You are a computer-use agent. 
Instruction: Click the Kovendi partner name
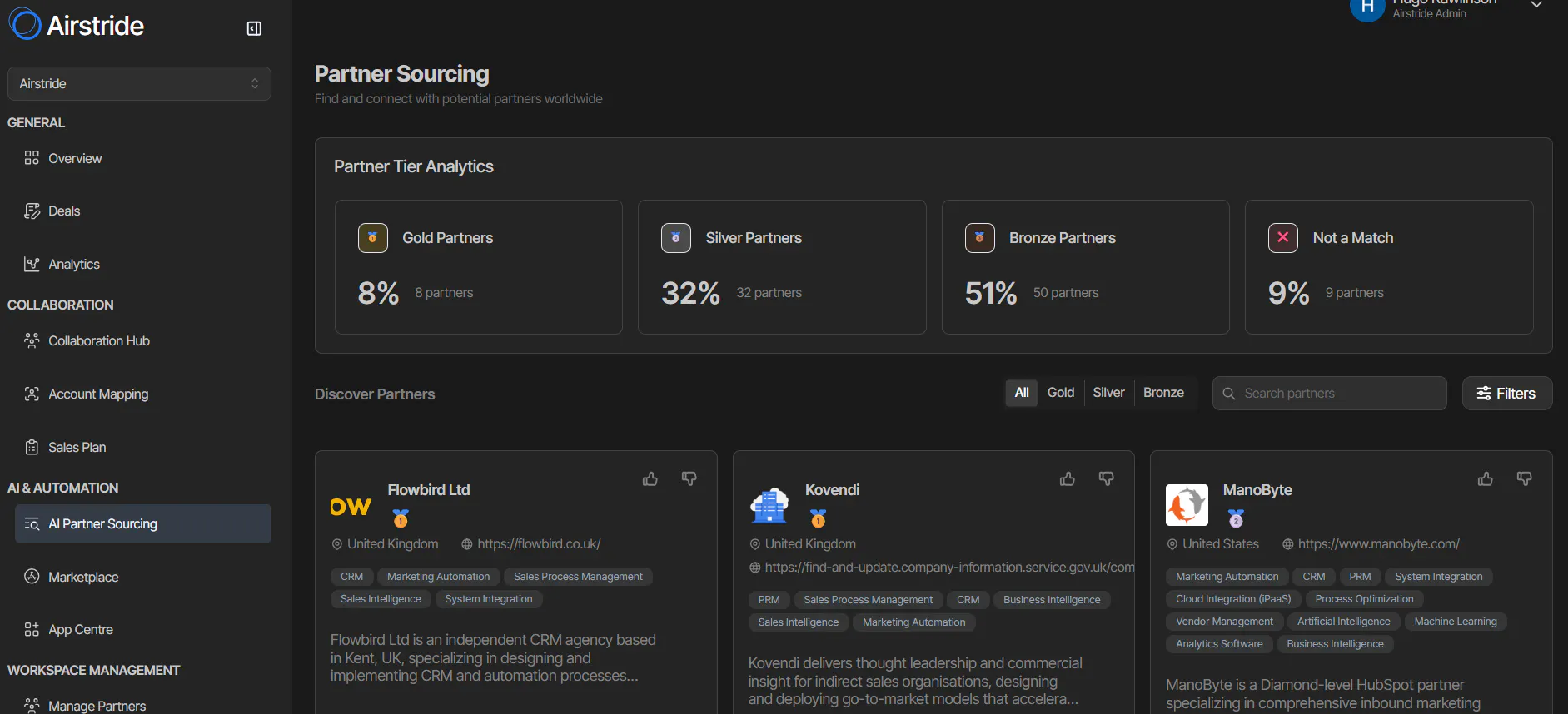pos(832,490)
